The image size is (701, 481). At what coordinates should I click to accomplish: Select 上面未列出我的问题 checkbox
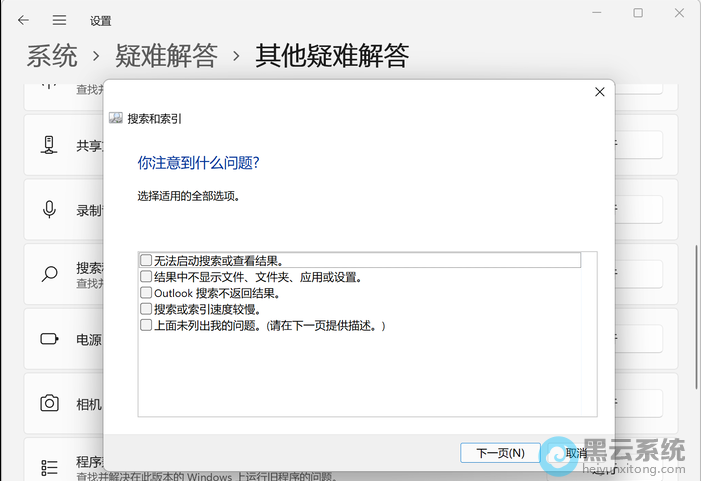point(146,325)
